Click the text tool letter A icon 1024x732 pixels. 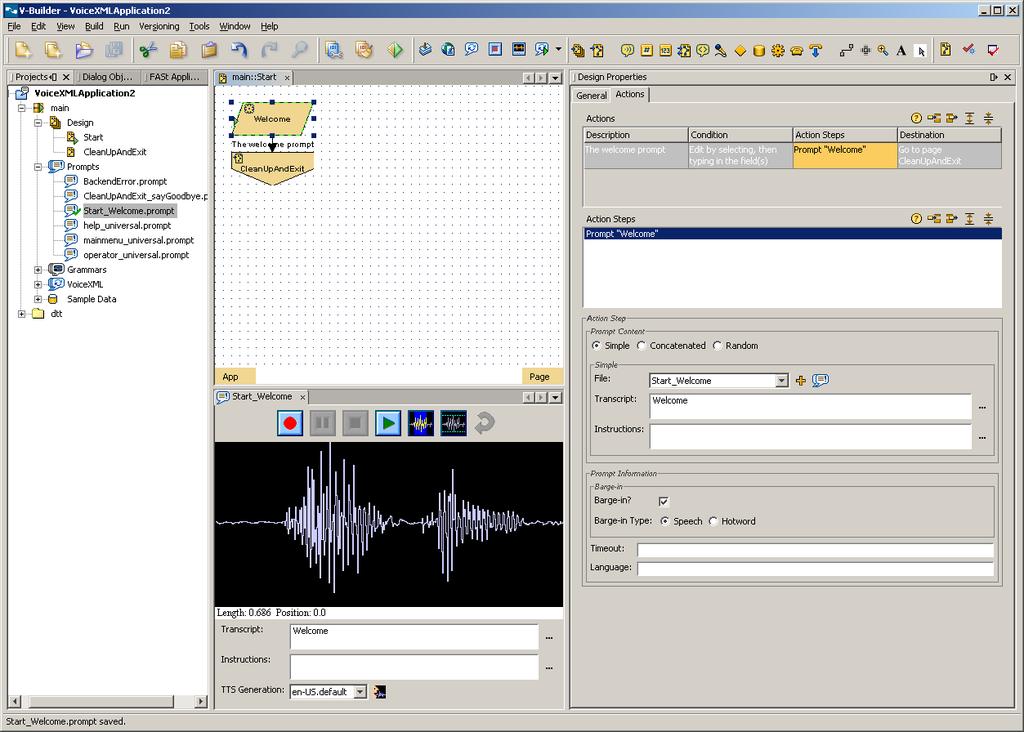coord(901,50)
